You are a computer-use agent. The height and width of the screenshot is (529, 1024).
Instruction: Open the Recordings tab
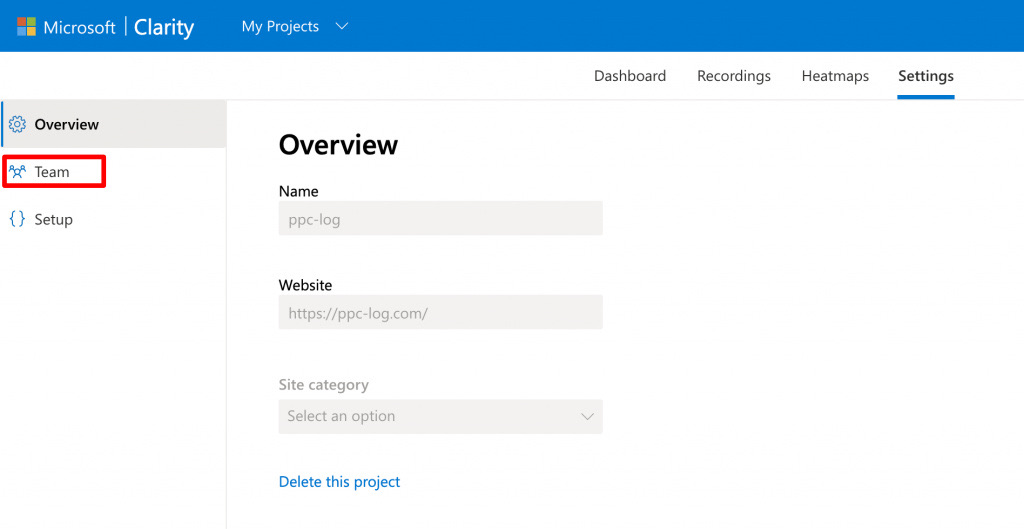pyautogui.click(x=733, y=76)
